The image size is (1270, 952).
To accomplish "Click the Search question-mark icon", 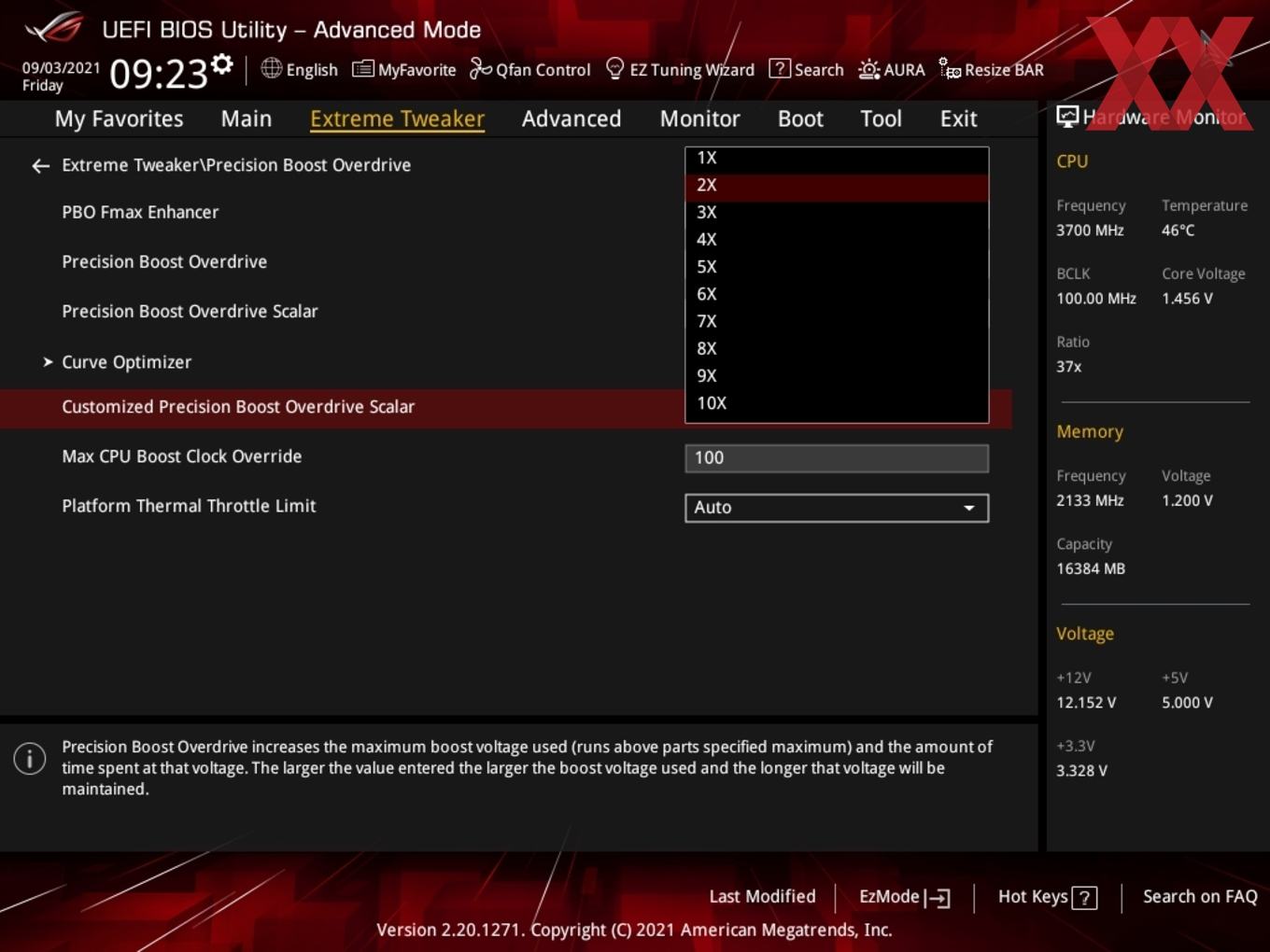I will [779, 69].
